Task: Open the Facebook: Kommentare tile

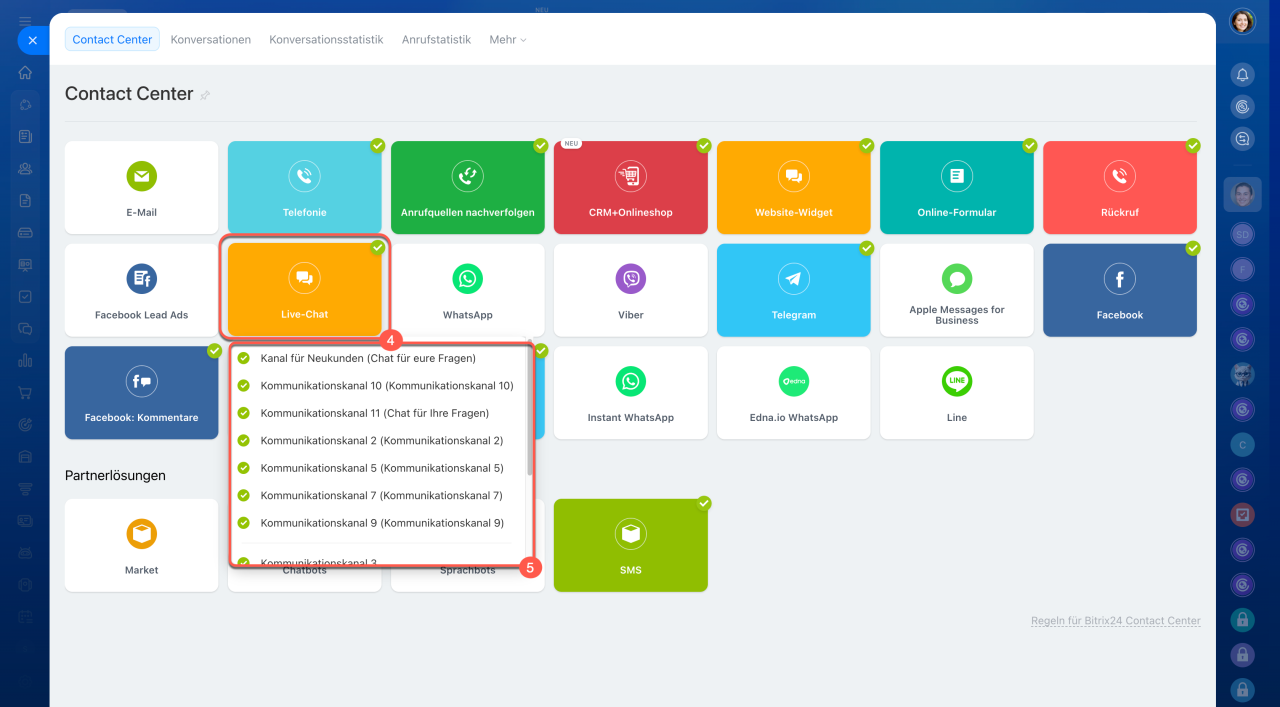Action: [x=142, y=393]
